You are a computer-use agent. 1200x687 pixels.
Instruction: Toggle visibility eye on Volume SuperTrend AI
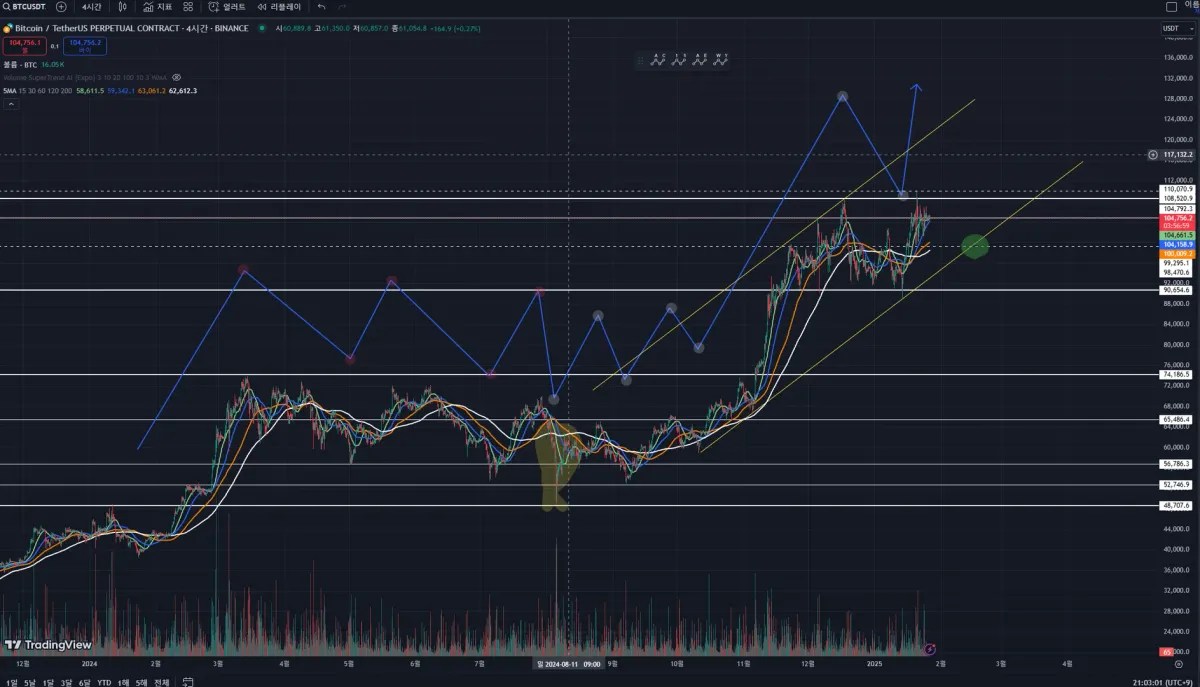[x=176, y=77]
